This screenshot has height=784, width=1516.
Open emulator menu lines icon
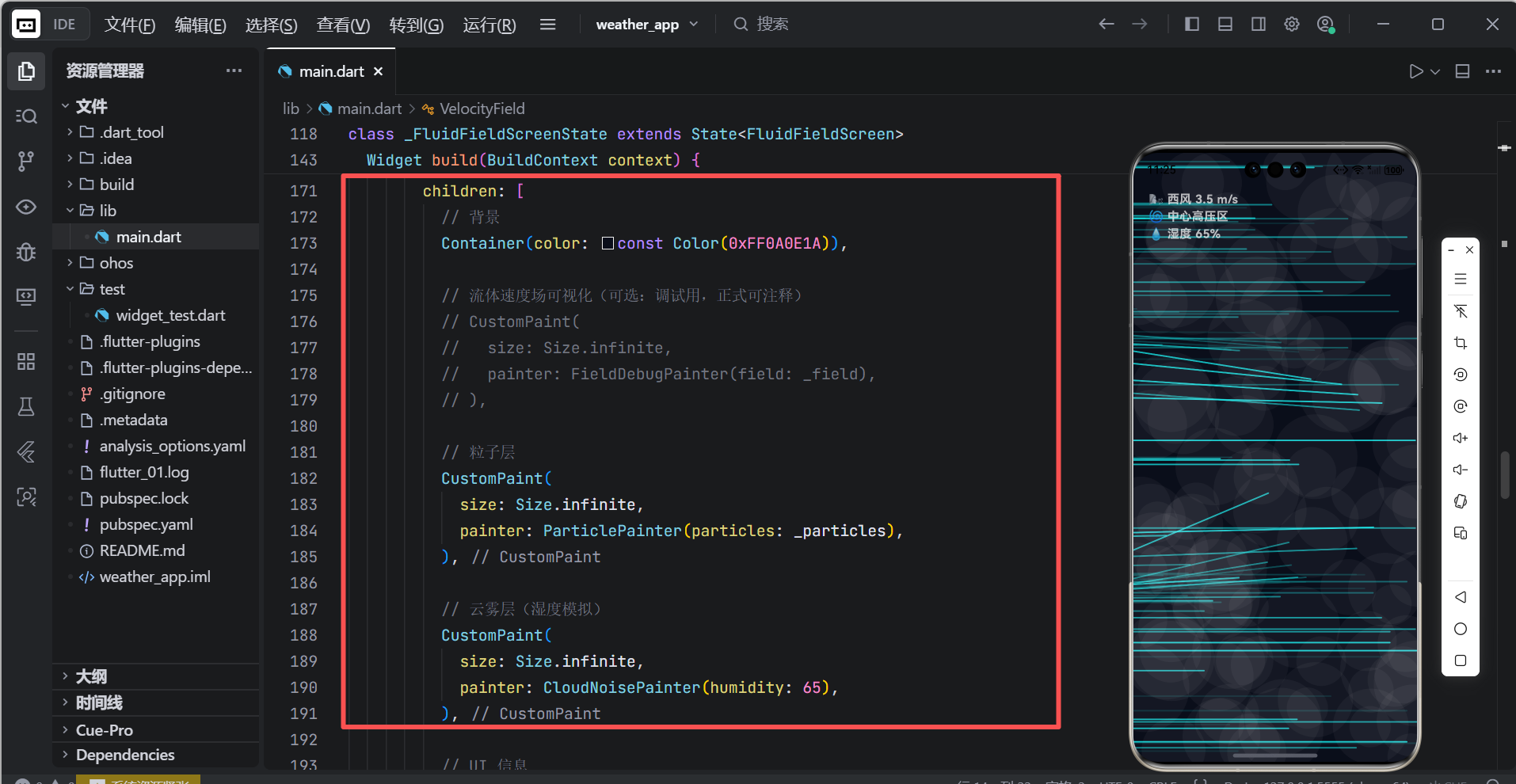tap(1461, 279)
